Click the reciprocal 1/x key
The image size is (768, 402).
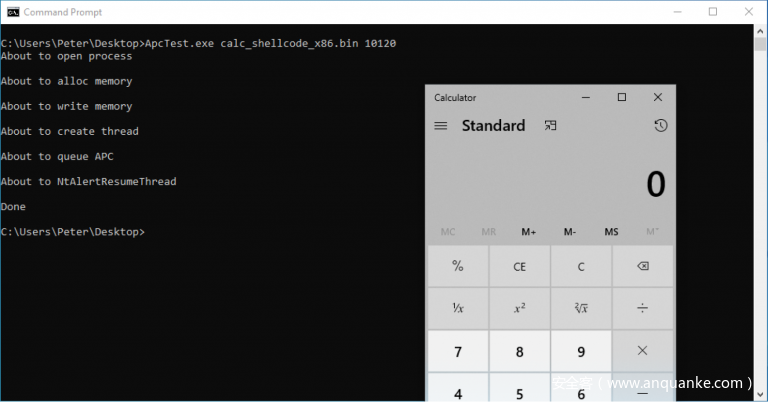pos(458,308)
